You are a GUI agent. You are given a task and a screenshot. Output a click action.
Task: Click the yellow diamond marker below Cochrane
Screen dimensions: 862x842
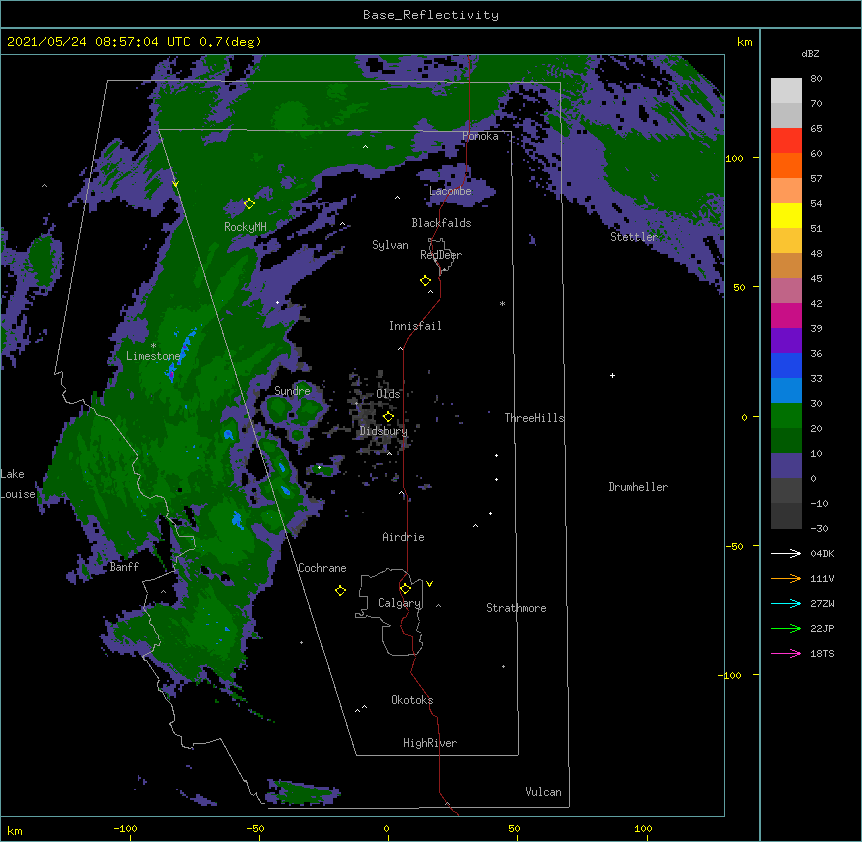340,591
